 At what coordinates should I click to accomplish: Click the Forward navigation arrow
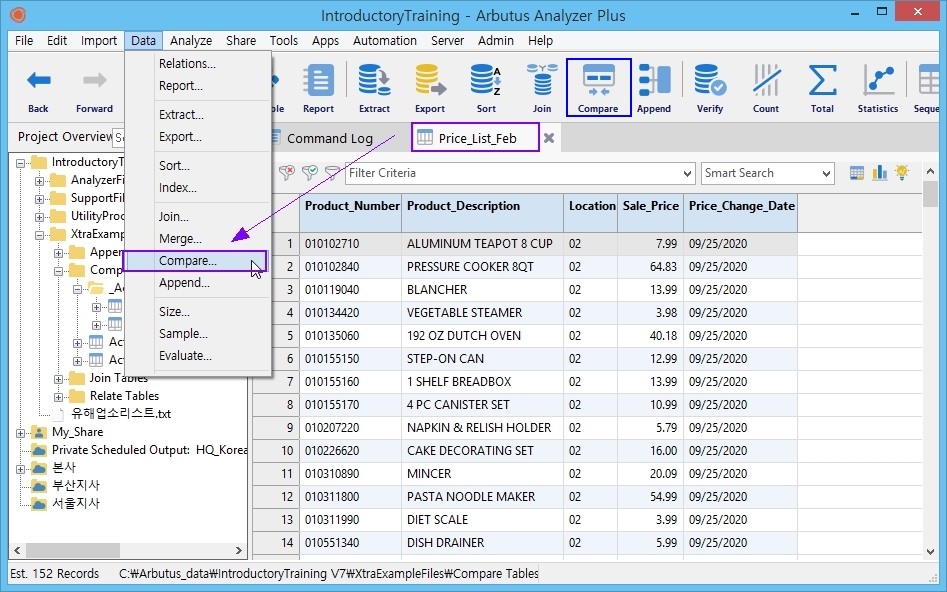pos(94,80)
